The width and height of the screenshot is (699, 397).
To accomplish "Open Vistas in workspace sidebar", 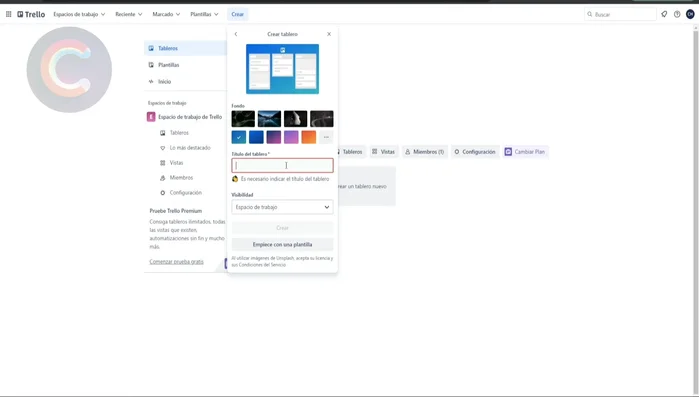I will click(176, 163).
